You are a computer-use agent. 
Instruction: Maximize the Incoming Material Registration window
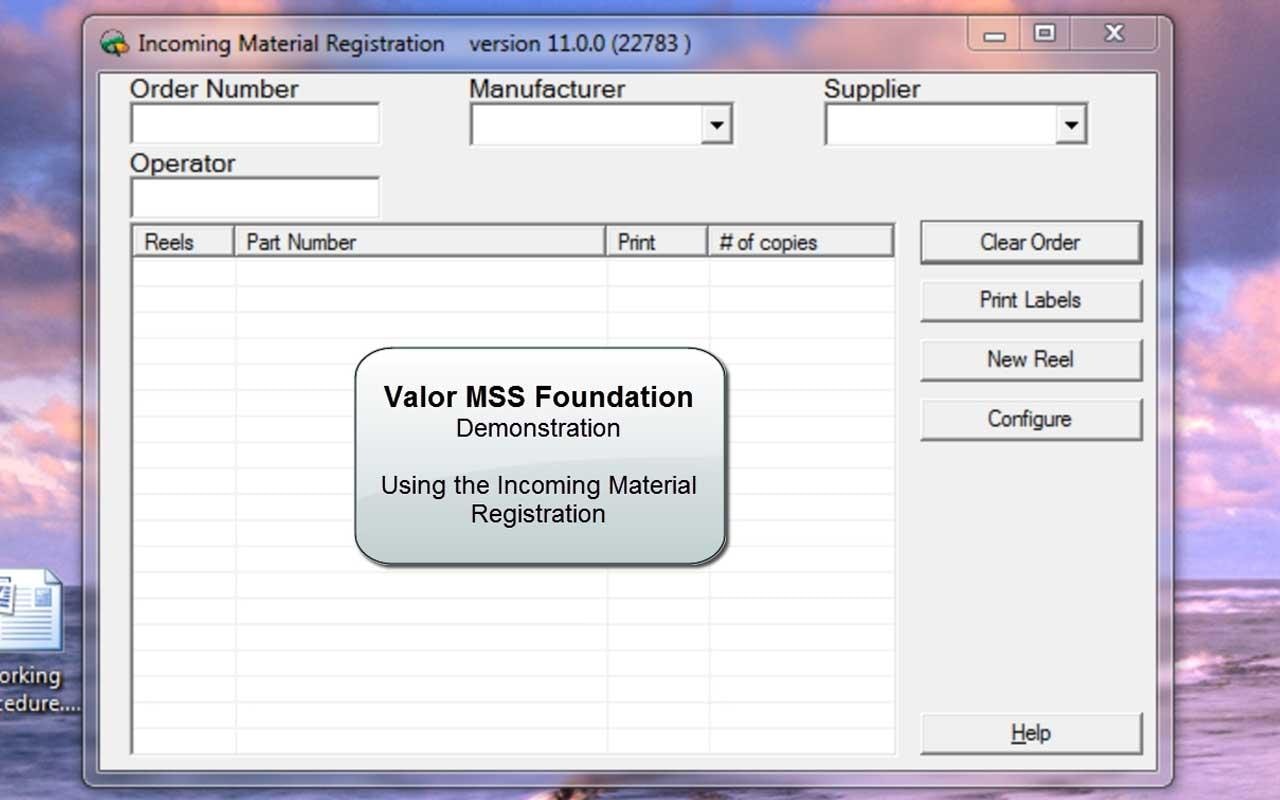coord(1044,35)
